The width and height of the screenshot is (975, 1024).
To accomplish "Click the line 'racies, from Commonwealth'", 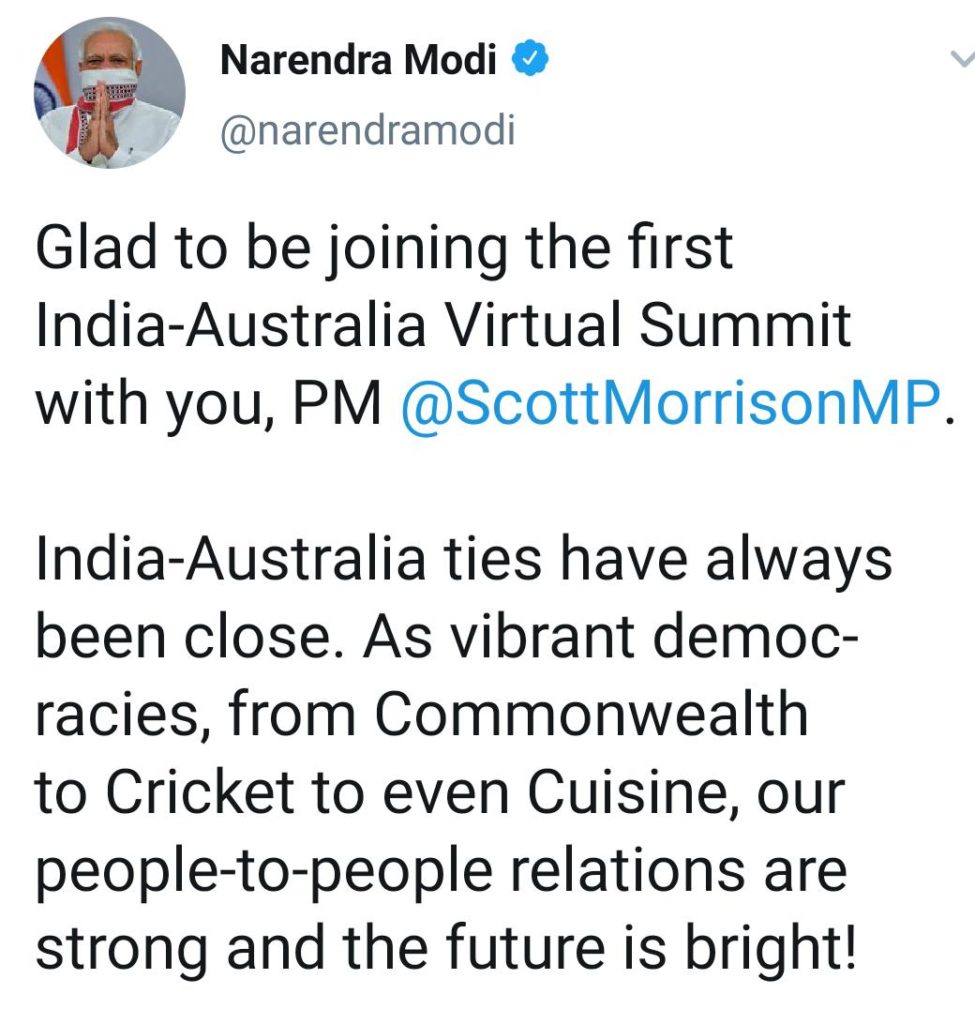I will click(x=421, y=714).
